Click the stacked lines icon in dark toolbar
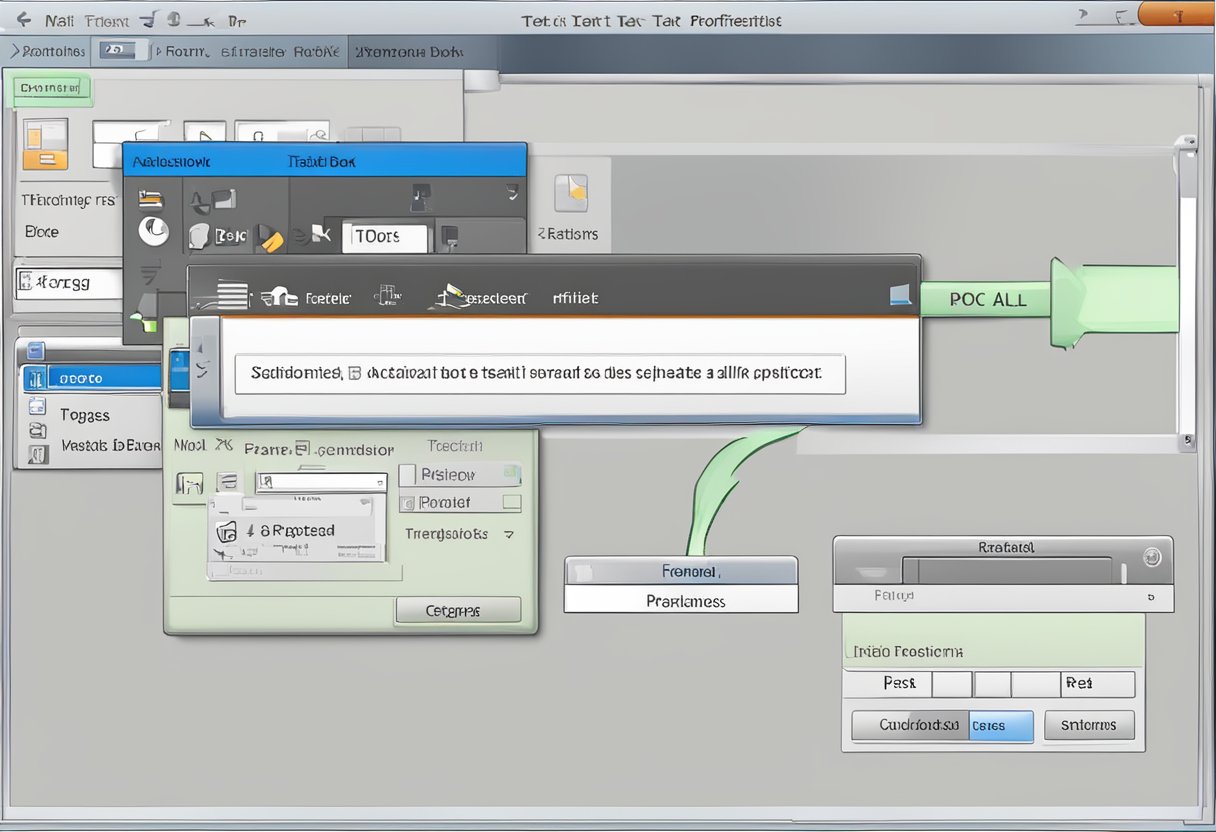This screenshot has height=832, width=1216. [x=232, y=296]
